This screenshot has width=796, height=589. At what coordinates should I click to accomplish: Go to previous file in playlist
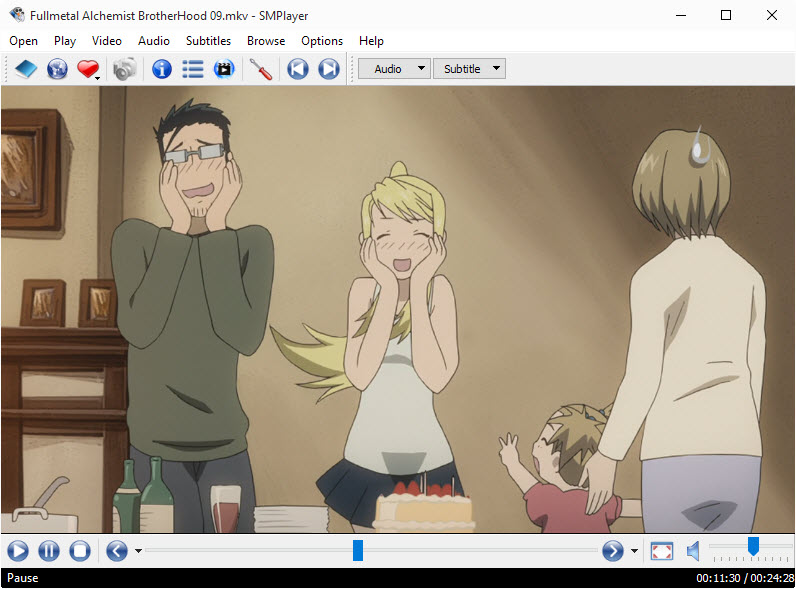coord(298,69)
